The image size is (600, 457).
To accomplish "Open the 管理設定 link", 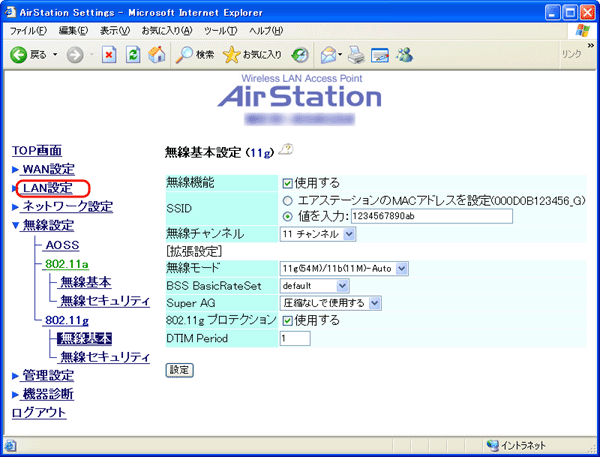I will [48, 375].
